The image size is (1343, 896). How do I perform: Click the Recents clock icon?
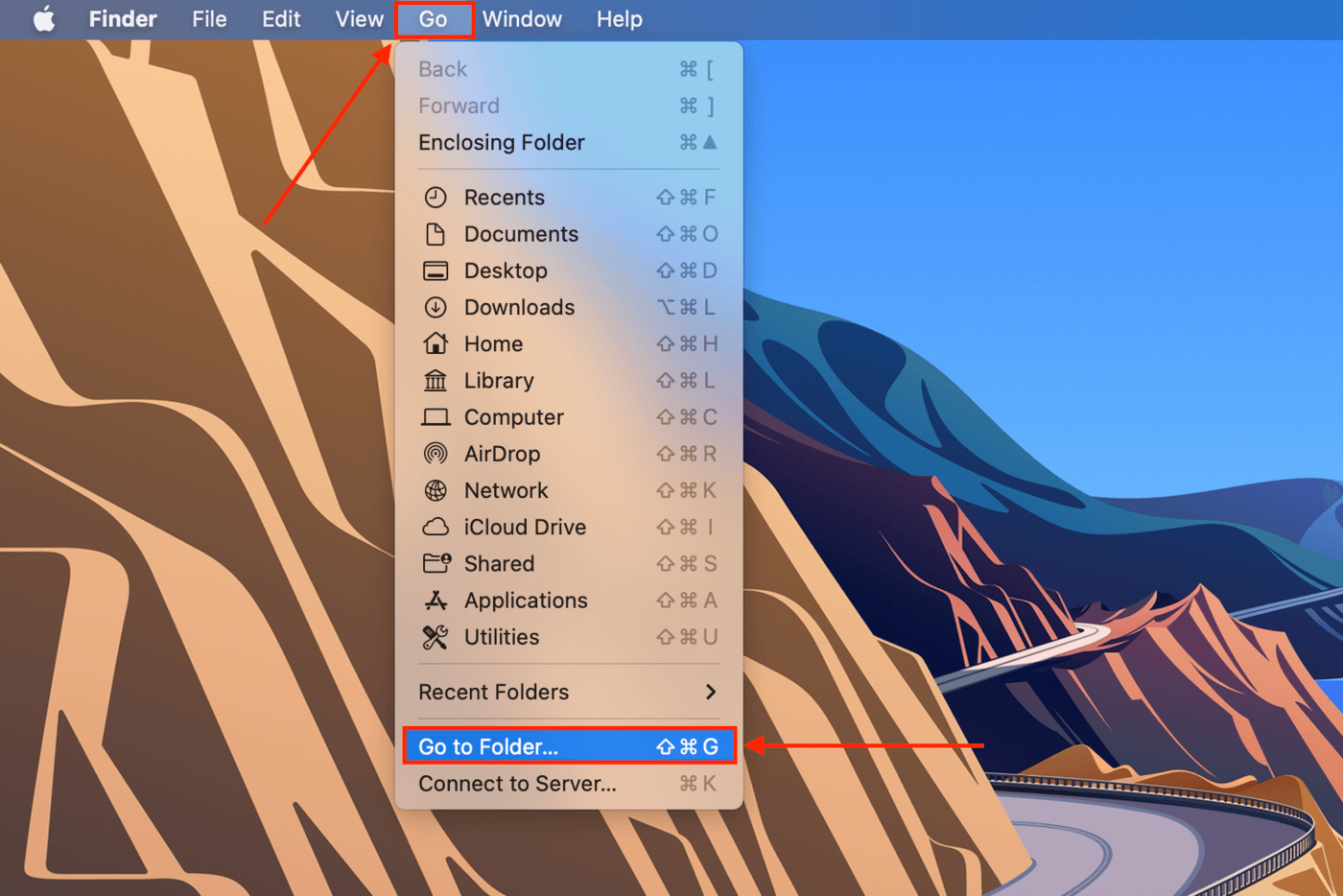(x=436, y=198)
